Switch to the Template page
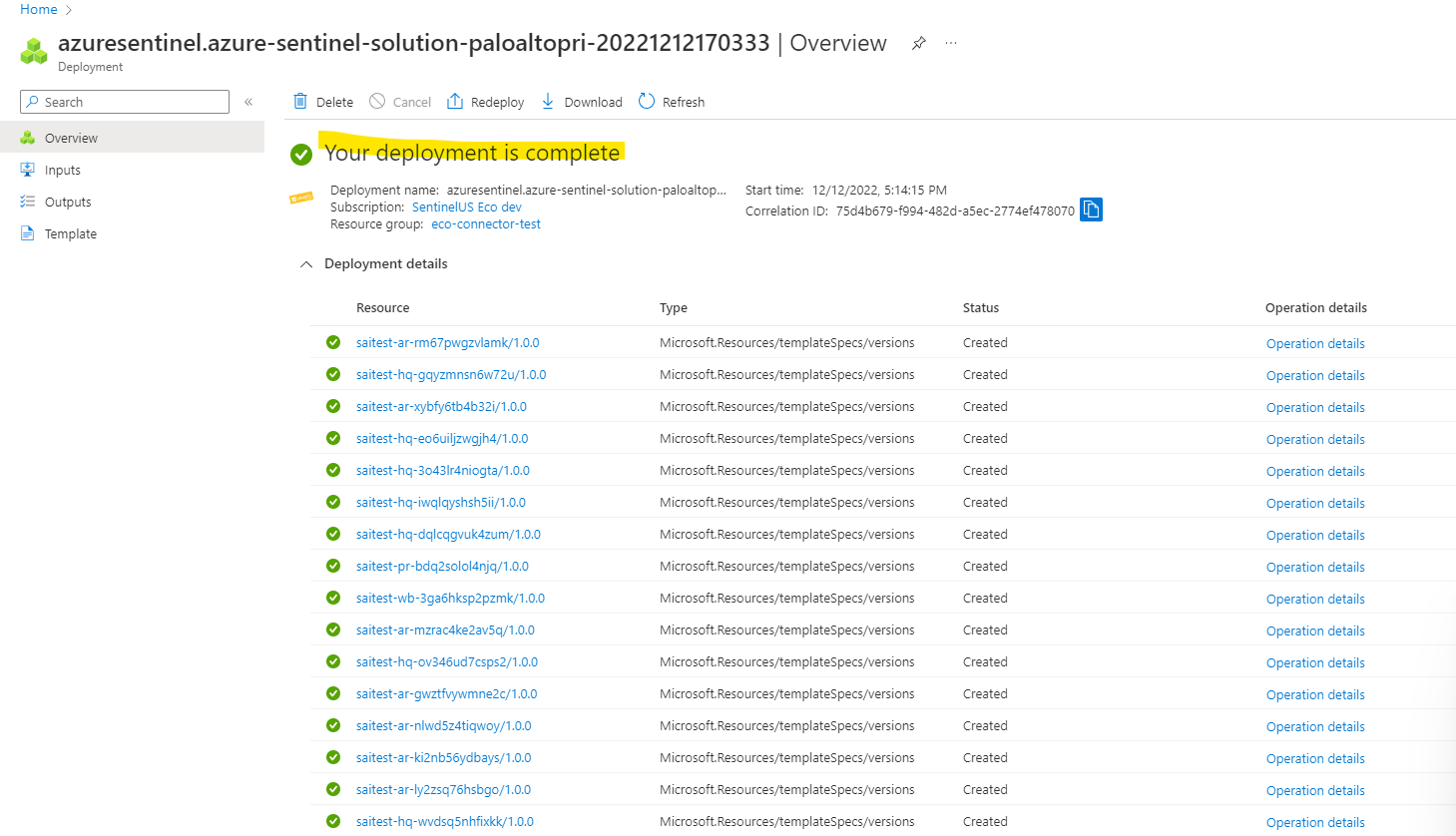 tap(71, 232)
